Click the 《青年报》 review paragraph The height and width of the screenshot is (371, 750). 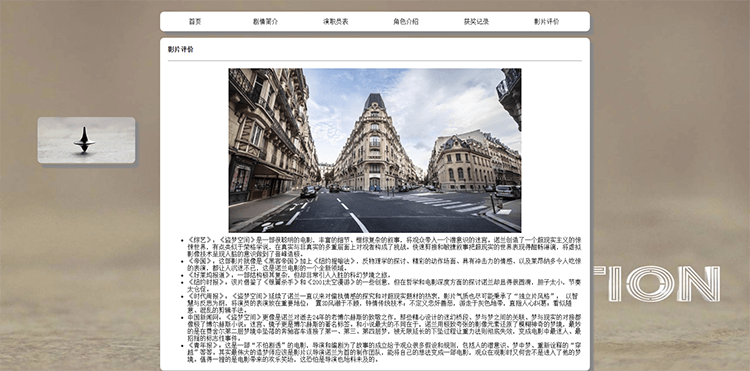(385, 352)
